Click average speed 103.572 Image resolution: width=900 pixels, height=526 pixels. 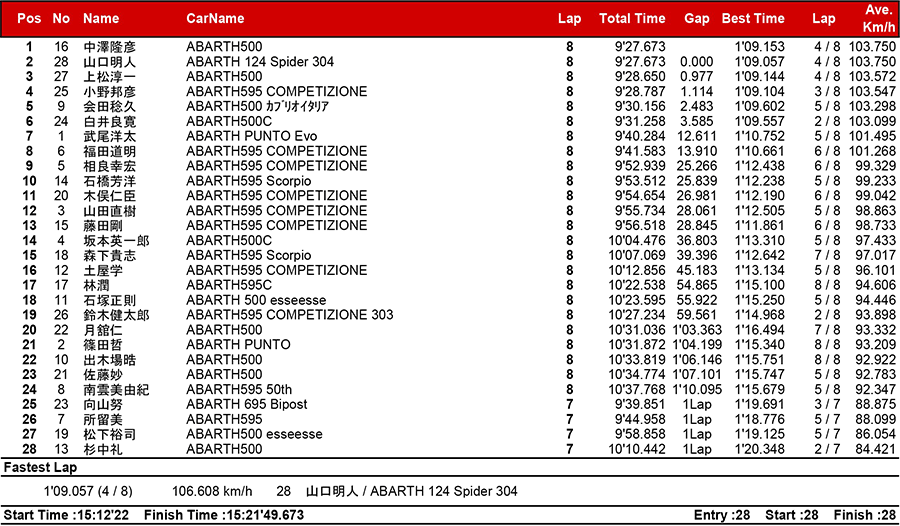[x=872, y=77]
